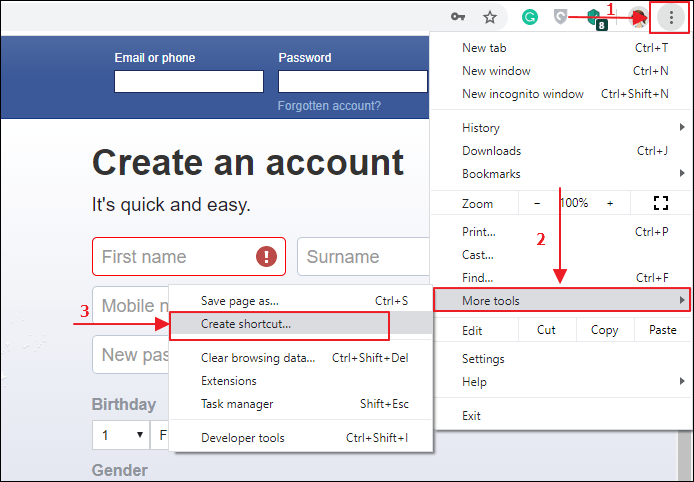Select Clear browsing data... option

click(x=301, y=358)
